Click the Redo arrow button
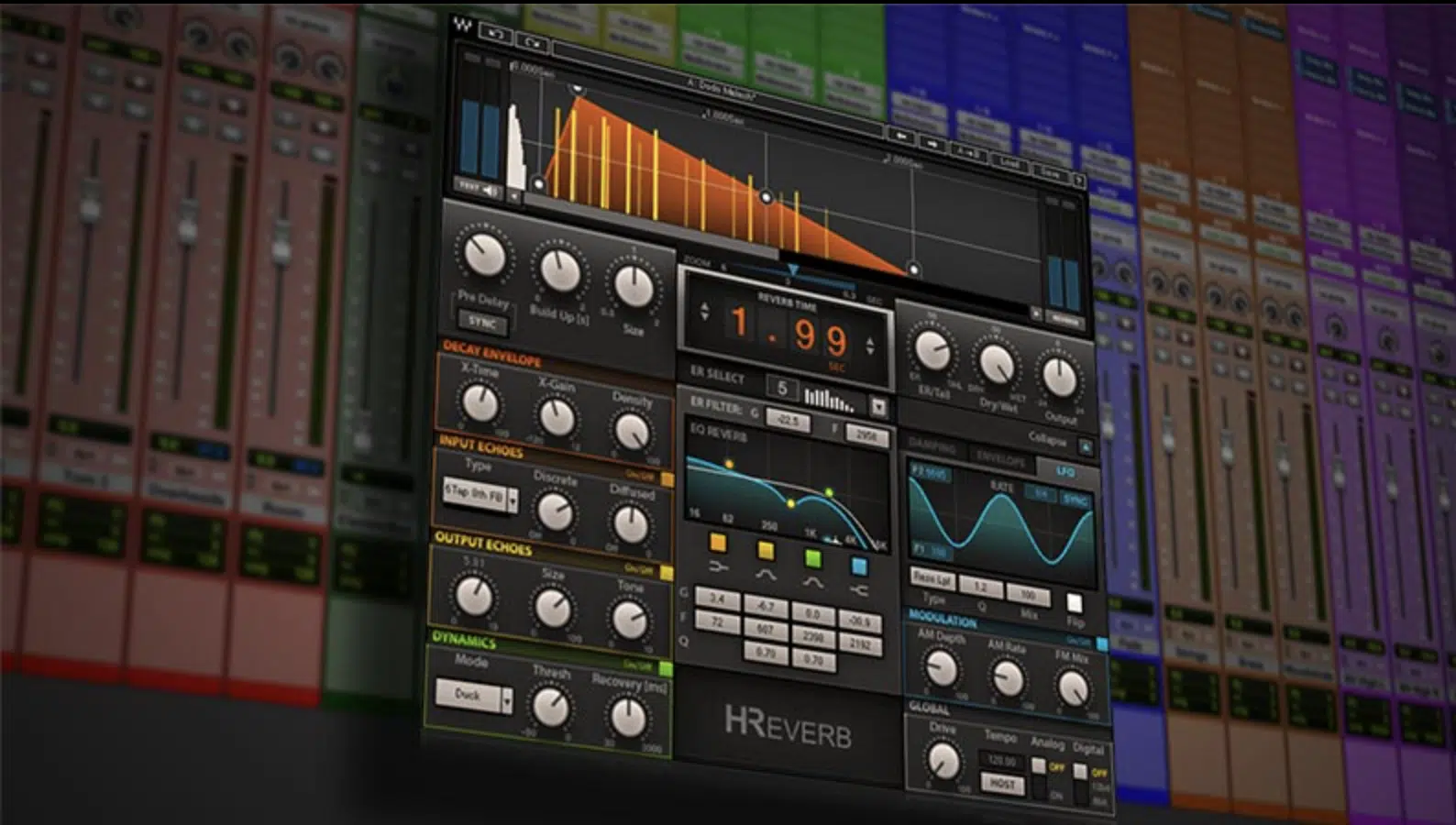Screen dimensions: 1456x825 click(532, 41)
